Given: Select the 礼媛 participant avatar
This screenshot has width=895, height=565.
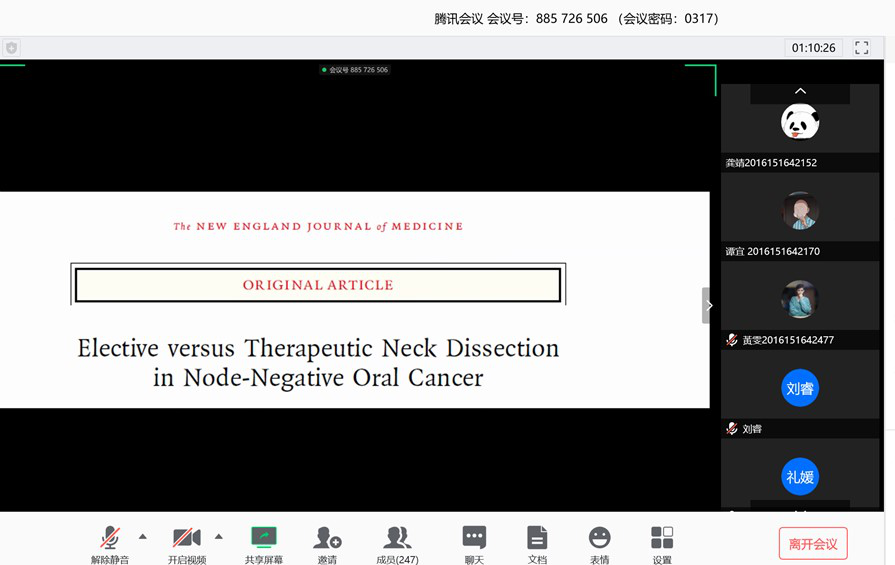Looking at the screenshot, I should coord(800,477).
